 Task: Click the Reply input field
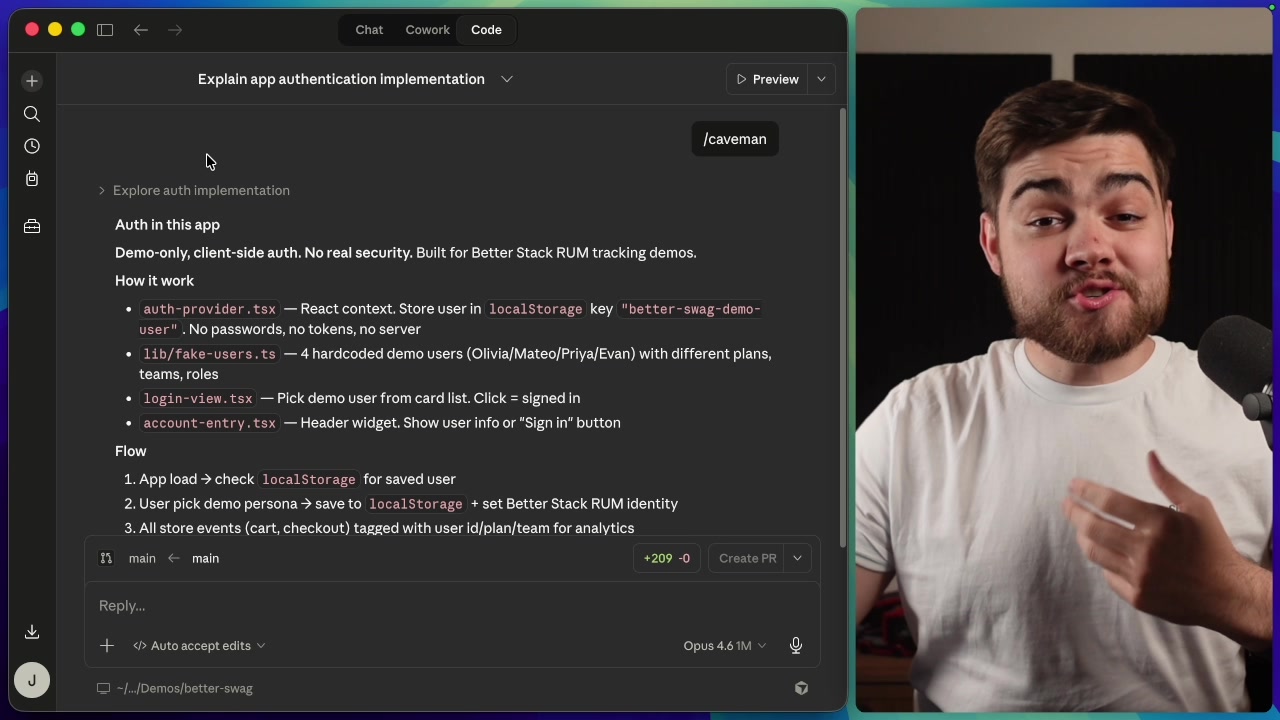pos(452,606)
